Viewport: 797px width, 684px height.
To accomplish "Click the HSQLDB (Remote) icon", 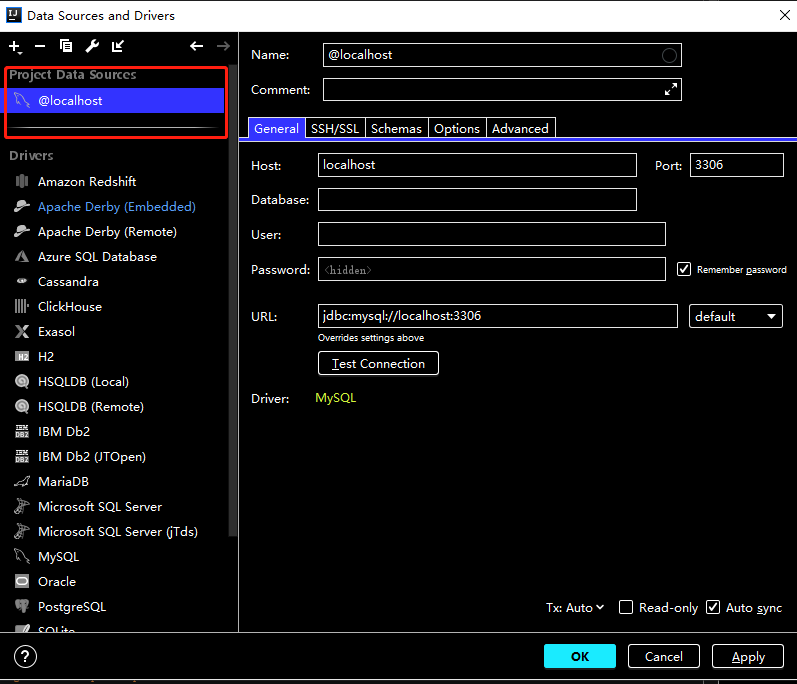I will 22,406.
